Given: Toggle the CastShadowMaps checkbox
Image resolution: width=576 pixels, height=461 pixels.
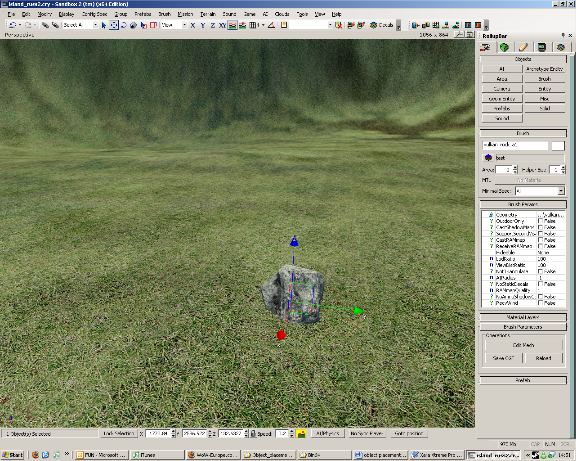Looking at the screenshot, I should point(540,227).
